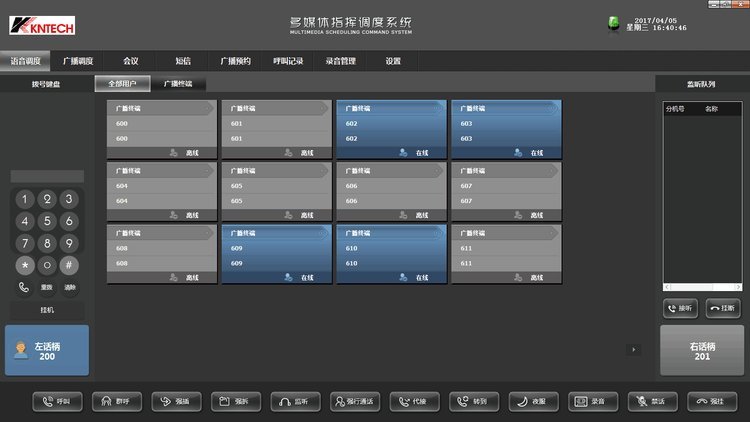Switch to the 广播终端 user tab
Screen dimensions: 750x422
point(178,84)
